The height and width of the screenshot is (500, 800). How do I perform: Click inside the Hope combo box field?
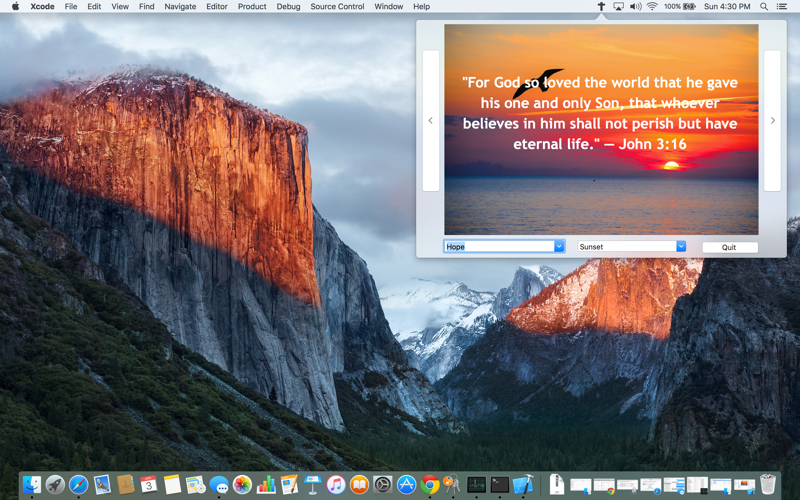coord(499,246)
